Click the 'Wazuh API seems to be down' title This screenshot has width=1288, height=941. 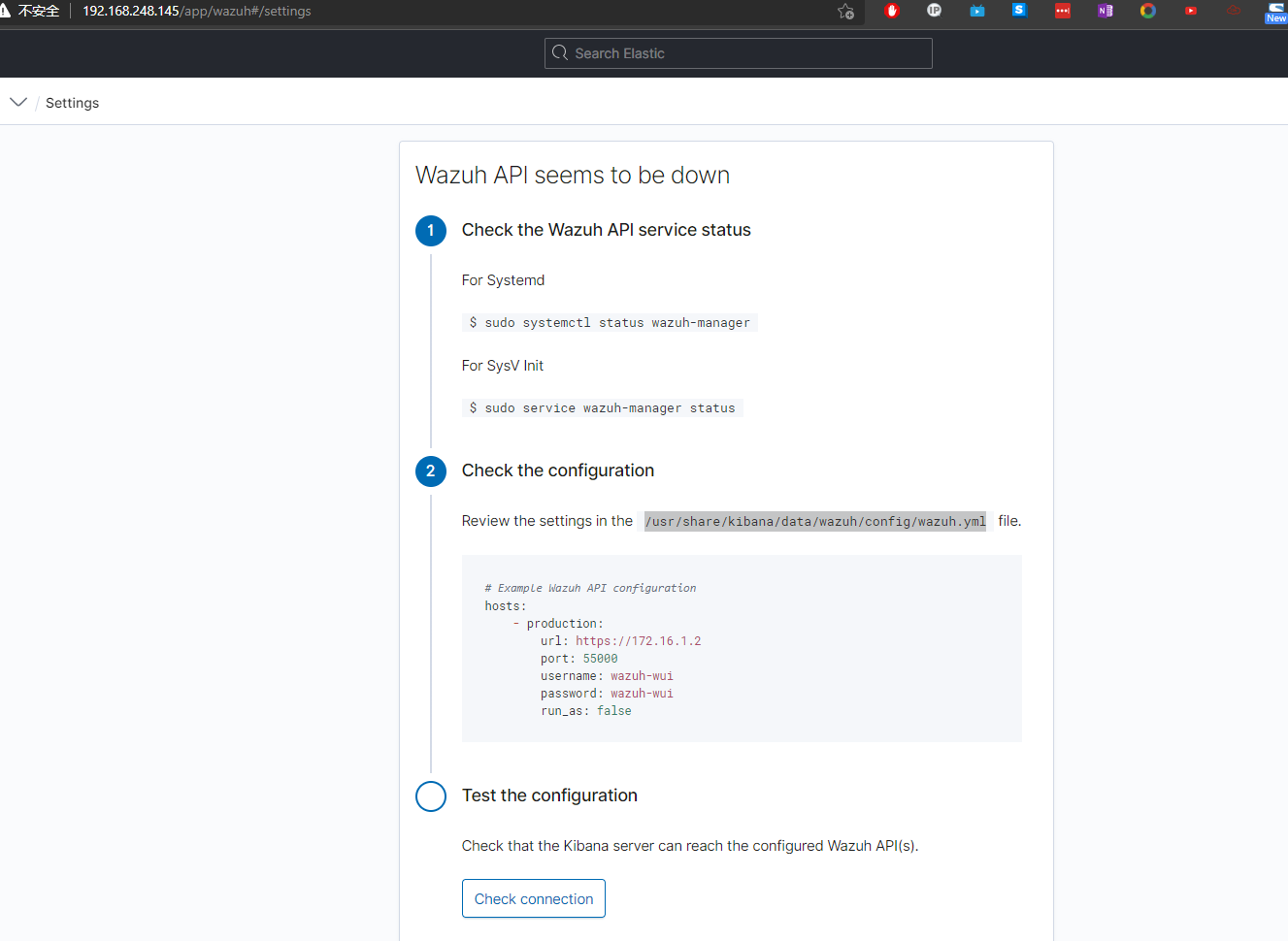click(573, 176)
